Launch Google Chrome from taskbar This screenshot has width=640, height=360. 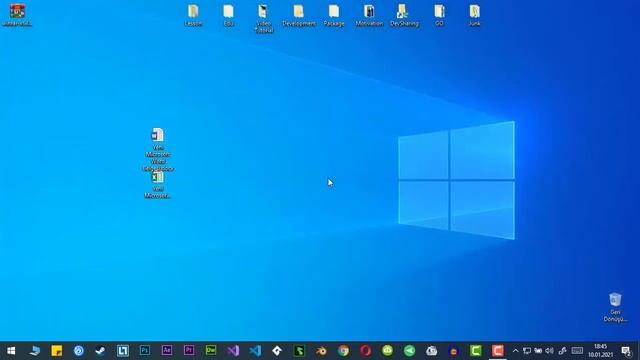pos(343,351)
